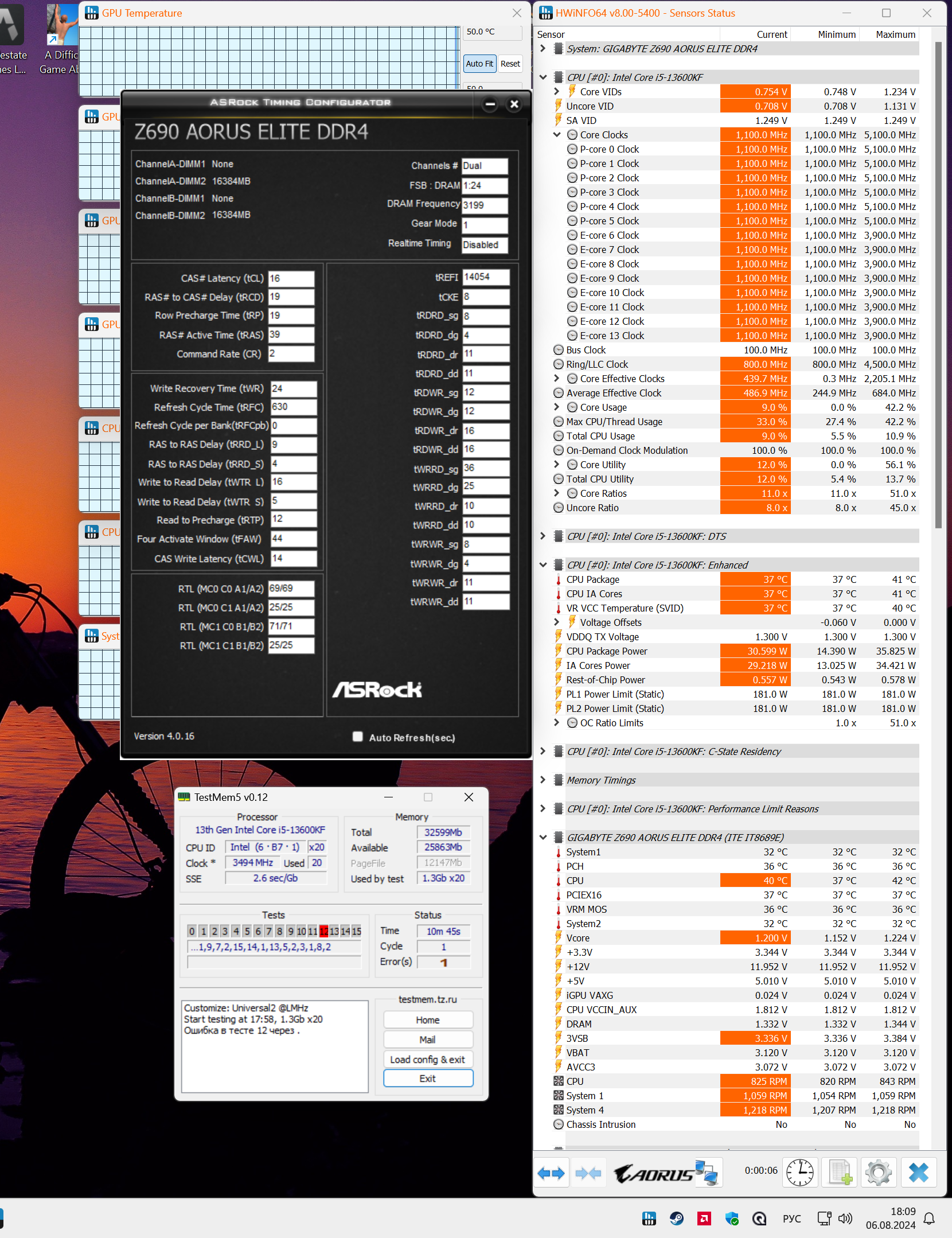Open the notification bell in the taskbar
This screenshot has height=1238, width=952.
[929, 1218]
